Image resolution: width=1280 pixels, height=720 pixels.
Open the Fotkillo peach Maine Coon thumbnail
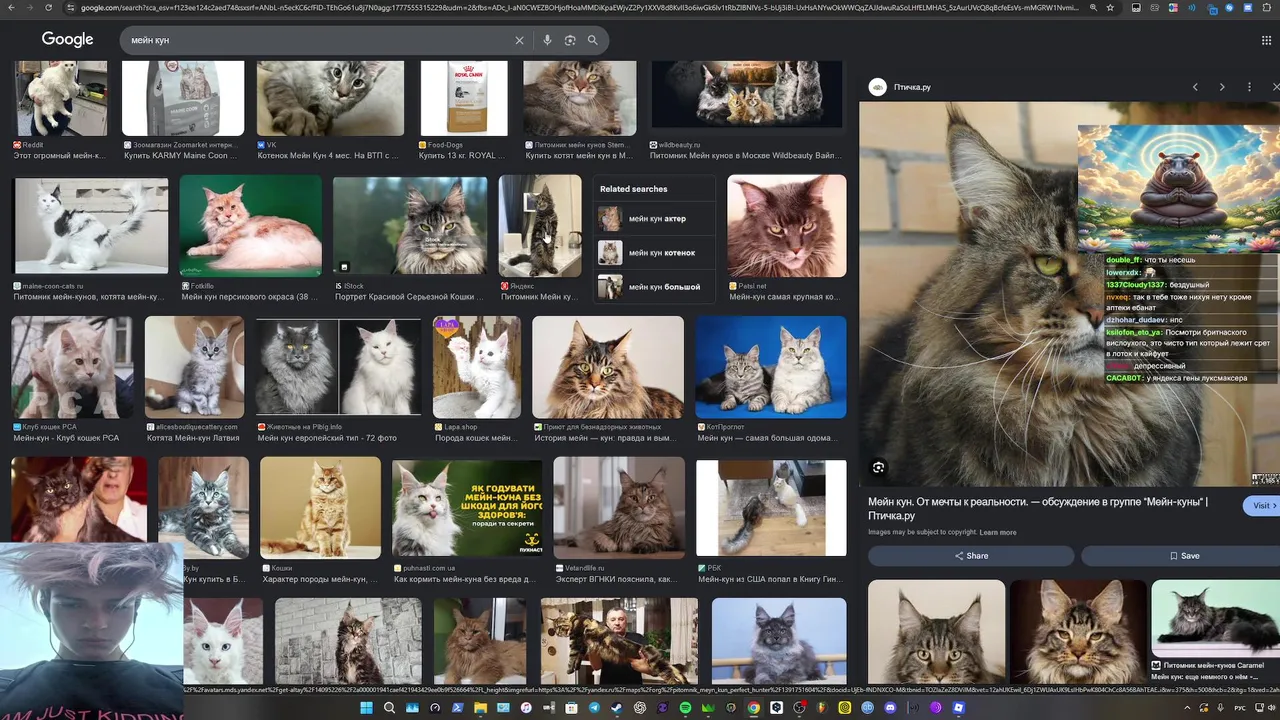click(251, 226)
